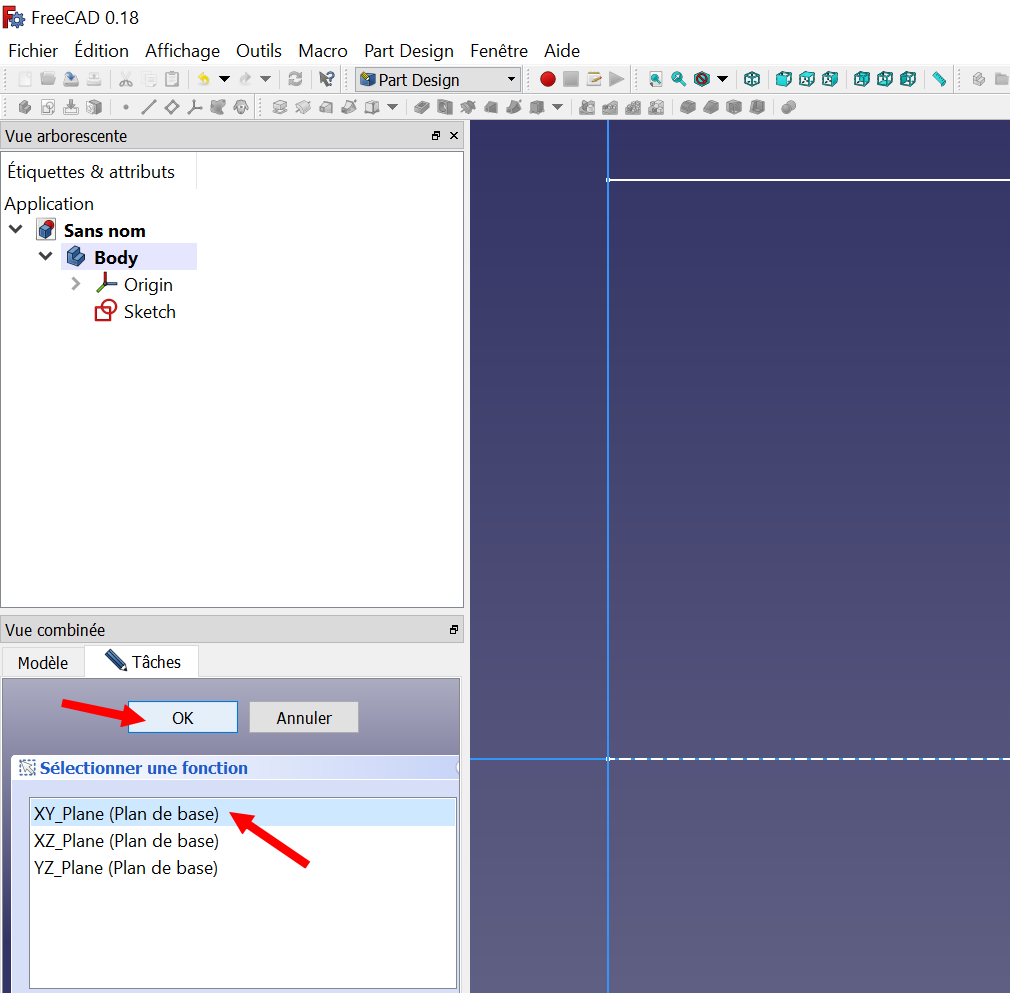Create a local coordinate system
The width and height of the screenshot is (1010, 993).
point(195,107)
